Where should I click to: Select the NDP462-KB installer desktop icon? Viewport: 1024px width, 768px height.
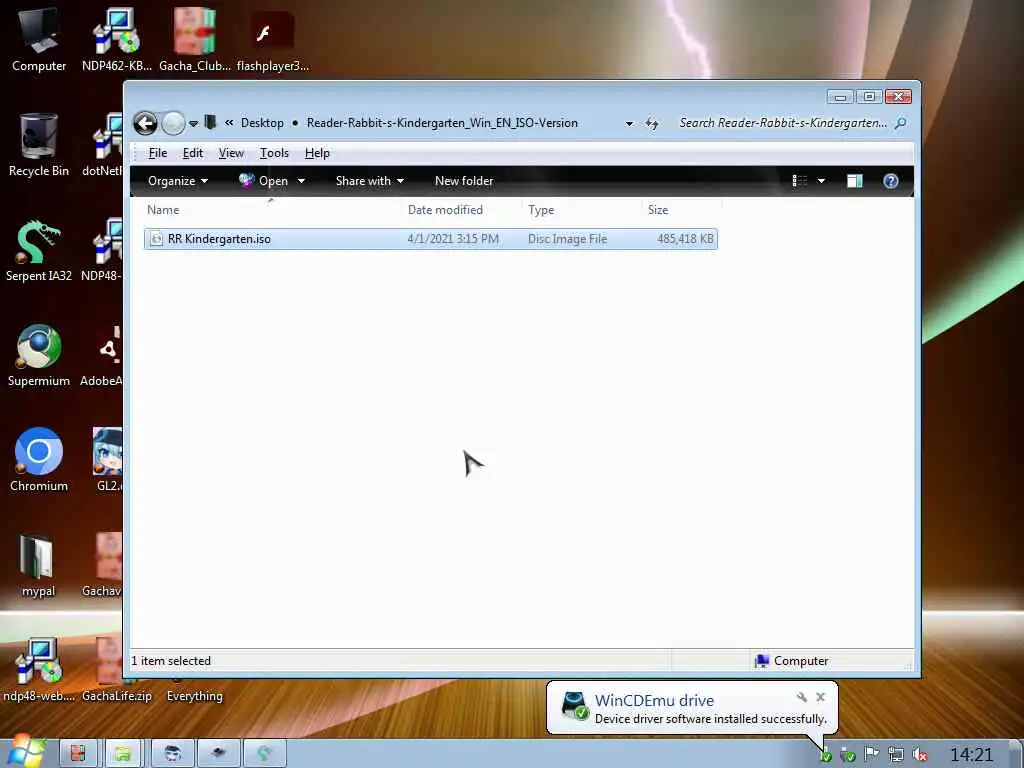[116, 40]
